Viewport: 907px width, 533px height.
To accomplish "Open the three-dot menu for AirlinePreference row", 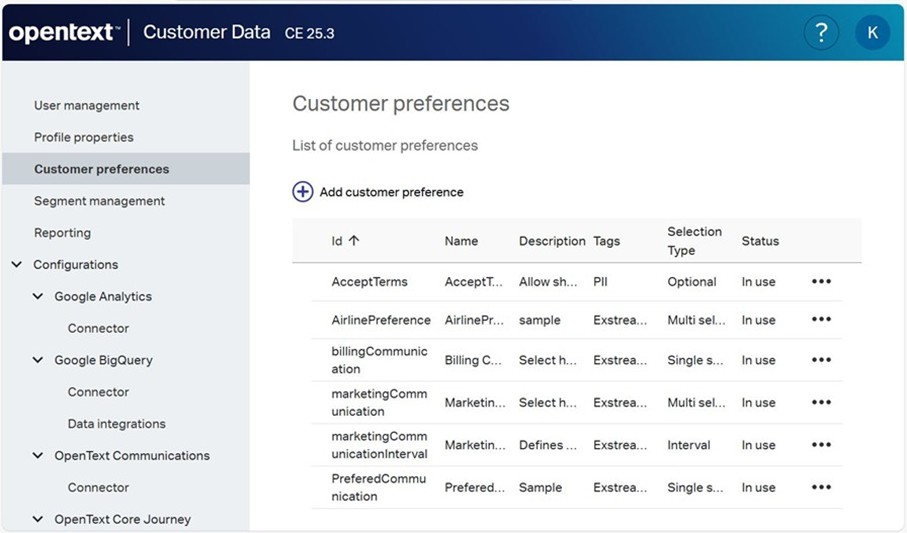I will point(821,320).
